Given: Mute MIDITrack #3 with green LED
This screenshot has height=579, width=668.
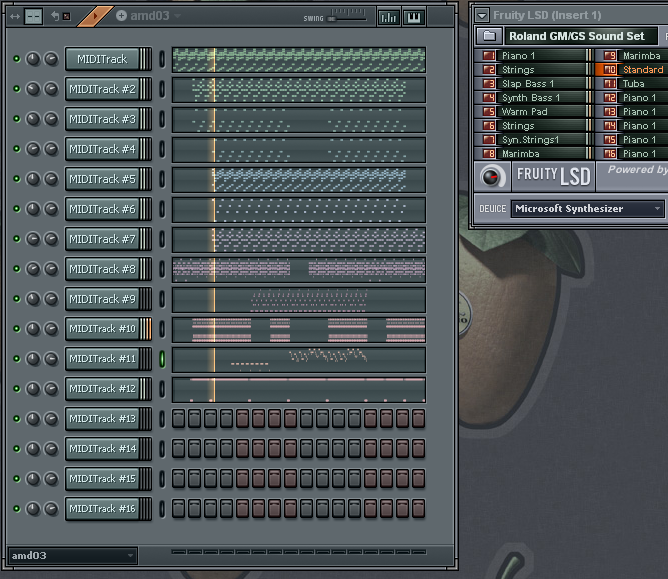Looking at the screenshot, I should click(x=17, y=119).
